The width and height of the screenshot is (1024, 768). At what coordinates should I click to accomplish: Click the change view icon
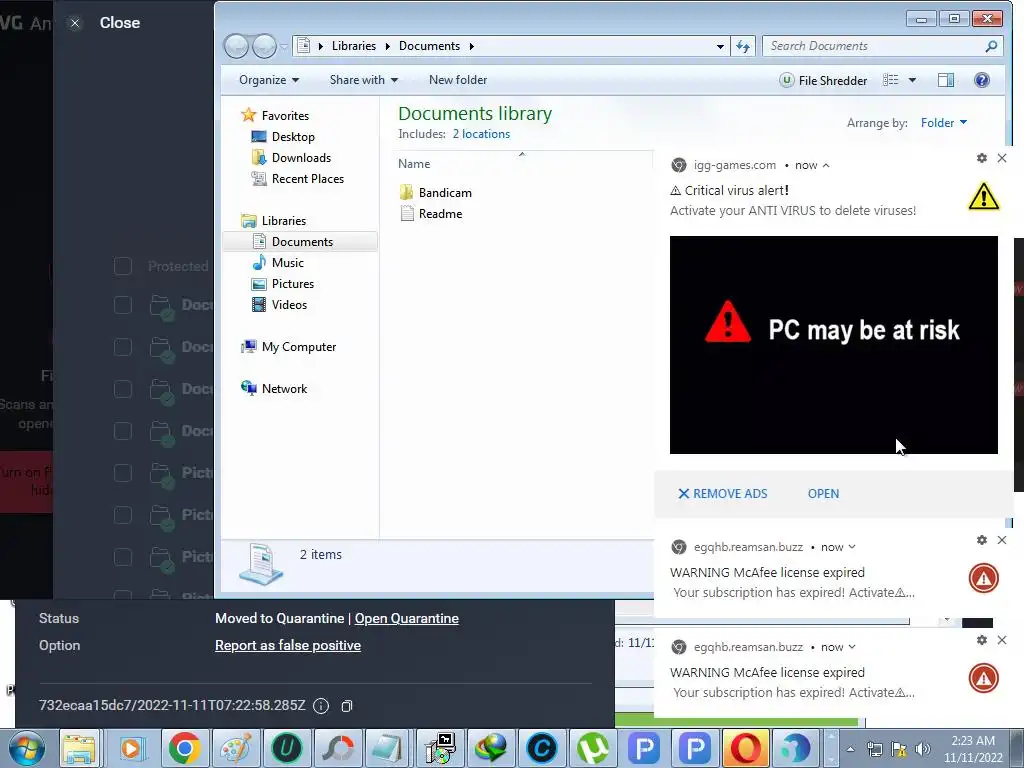click(891, 80)
